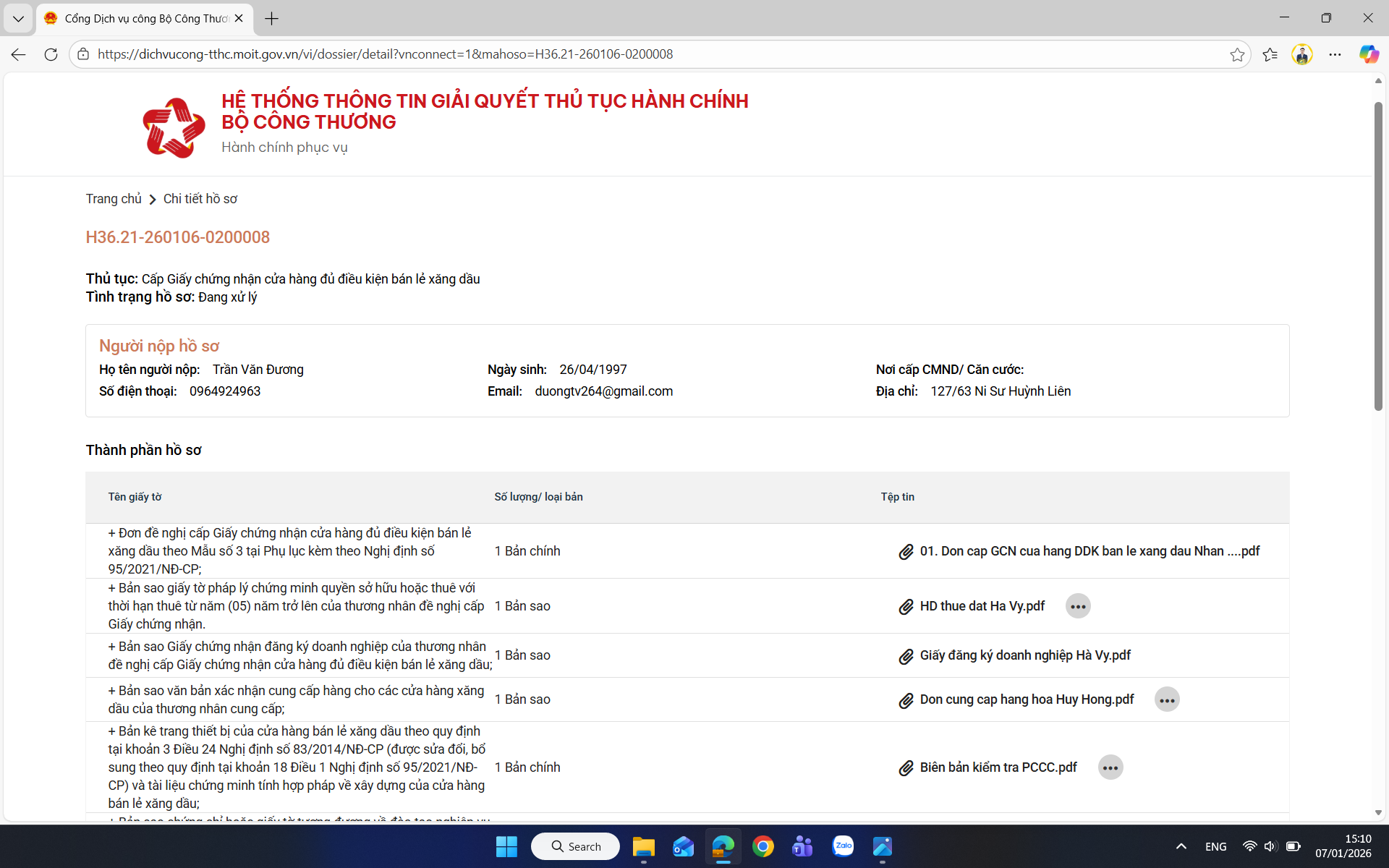The width and height of the screenshot is (1389, 868).
Task: Click the page vertical scrollbar thumb
Action: (x=1378, y=253)
